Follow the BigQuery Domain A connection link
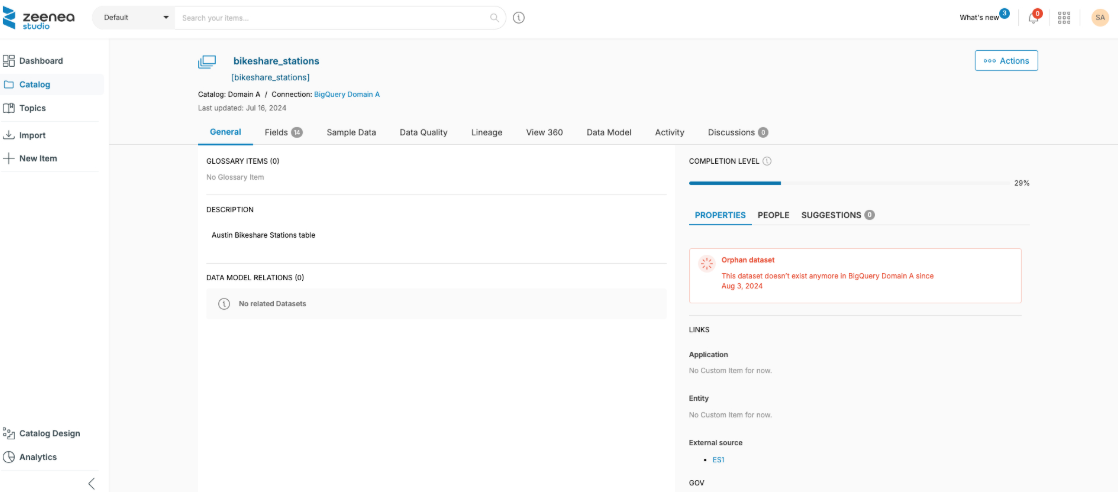The width and height of the screenshot is (1118, 492). pos(347,94)
